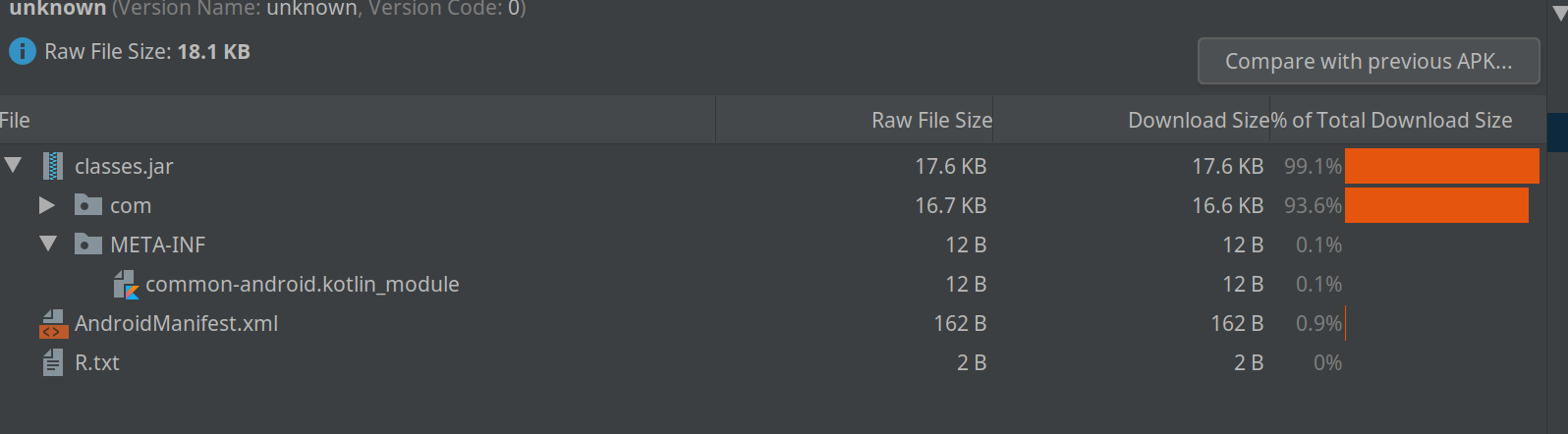
Task: Sort by Download Size column header
Action: click(x=1198, y=121)
